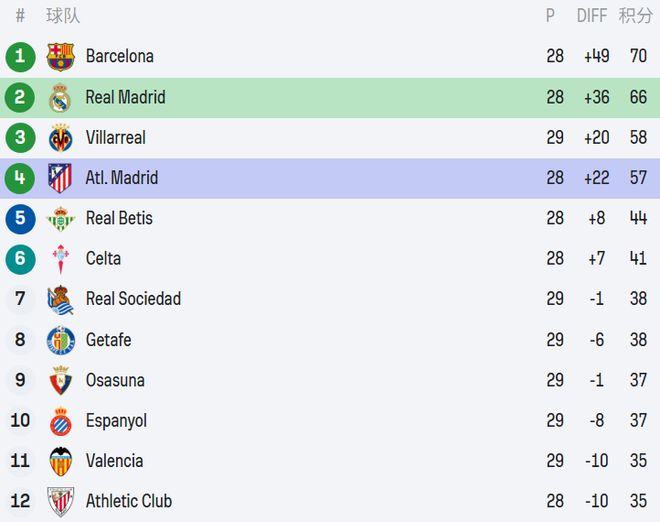Click the Valencia club crest
Screen dimensions: 660x522
coord(60,461)
